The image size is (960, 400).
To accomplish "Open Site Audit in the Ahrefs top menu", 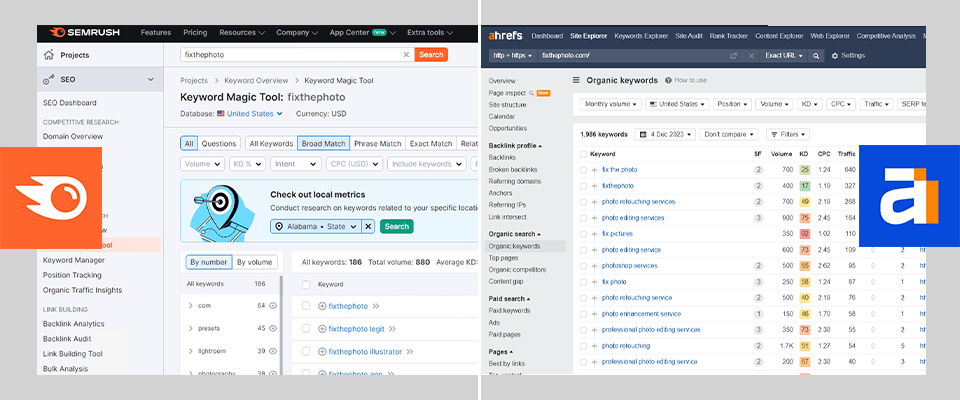I will pyautogui.click(x=689, y=36).
